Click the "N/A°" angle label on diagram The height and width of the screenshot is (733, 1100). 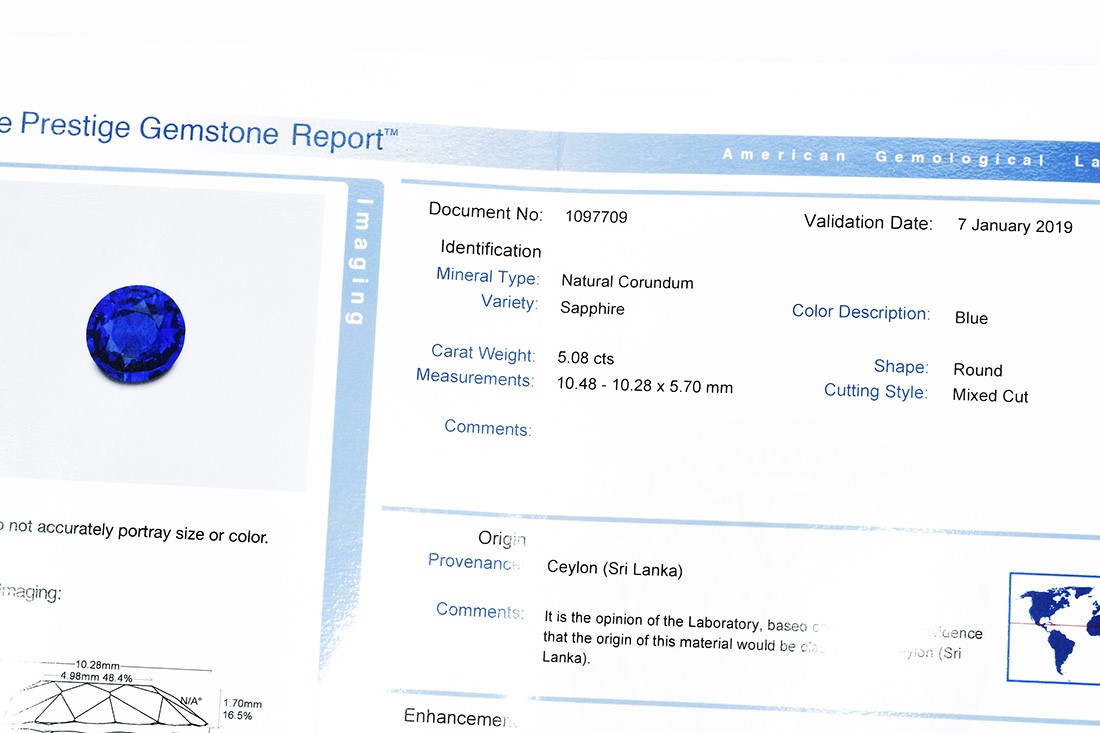coord(192,701)
